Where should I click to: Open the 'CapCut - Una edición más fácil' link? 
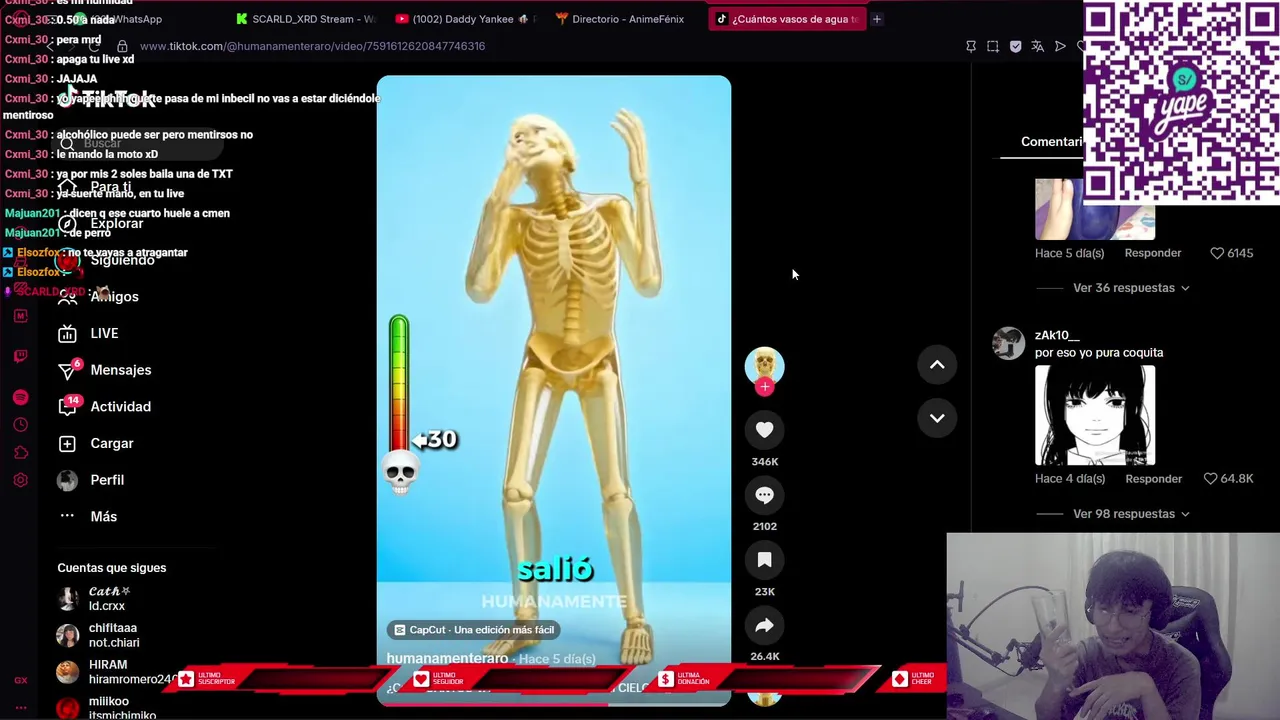[x=473, y=630]
